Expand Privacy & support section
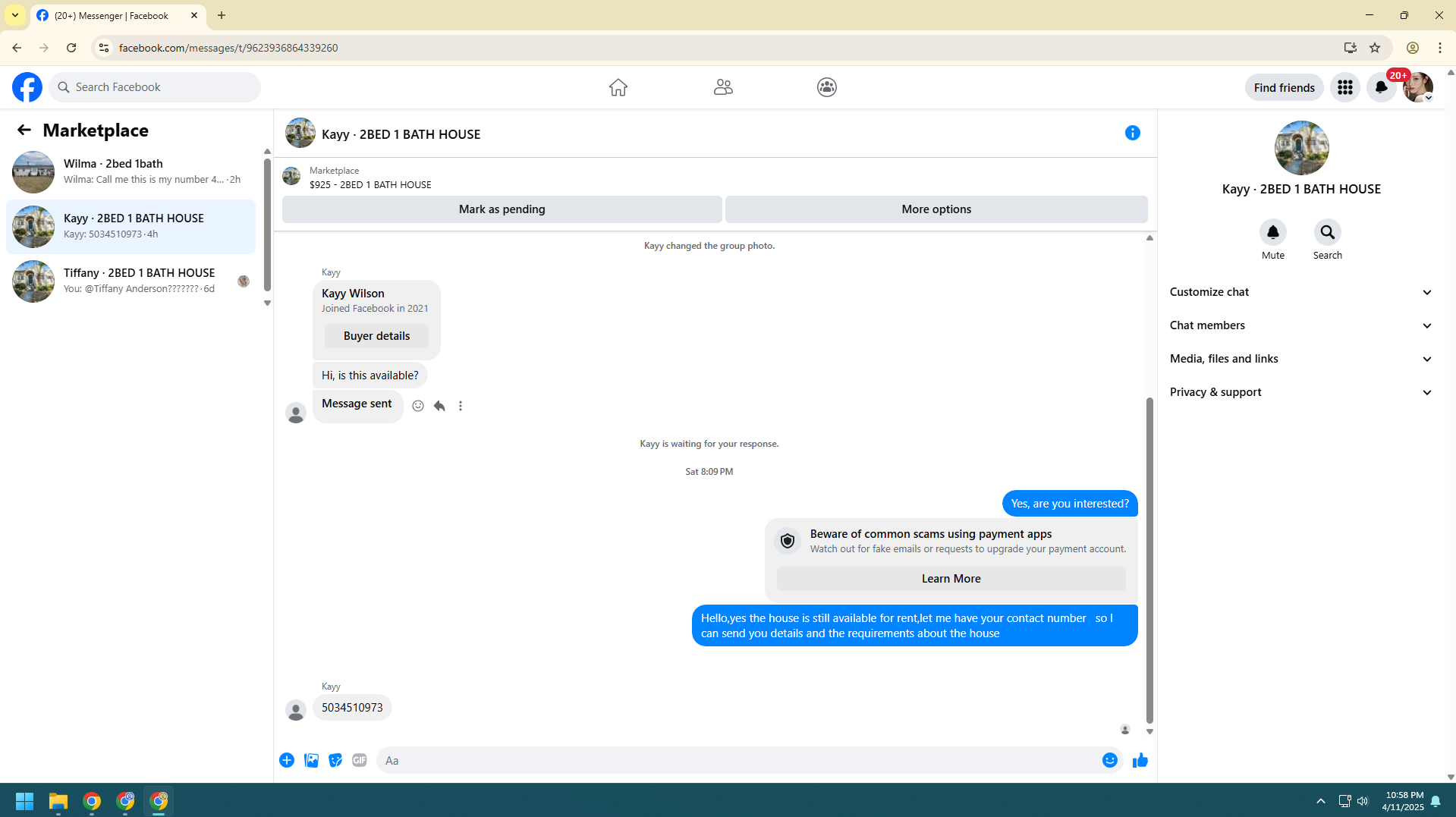 (1301, 392)
